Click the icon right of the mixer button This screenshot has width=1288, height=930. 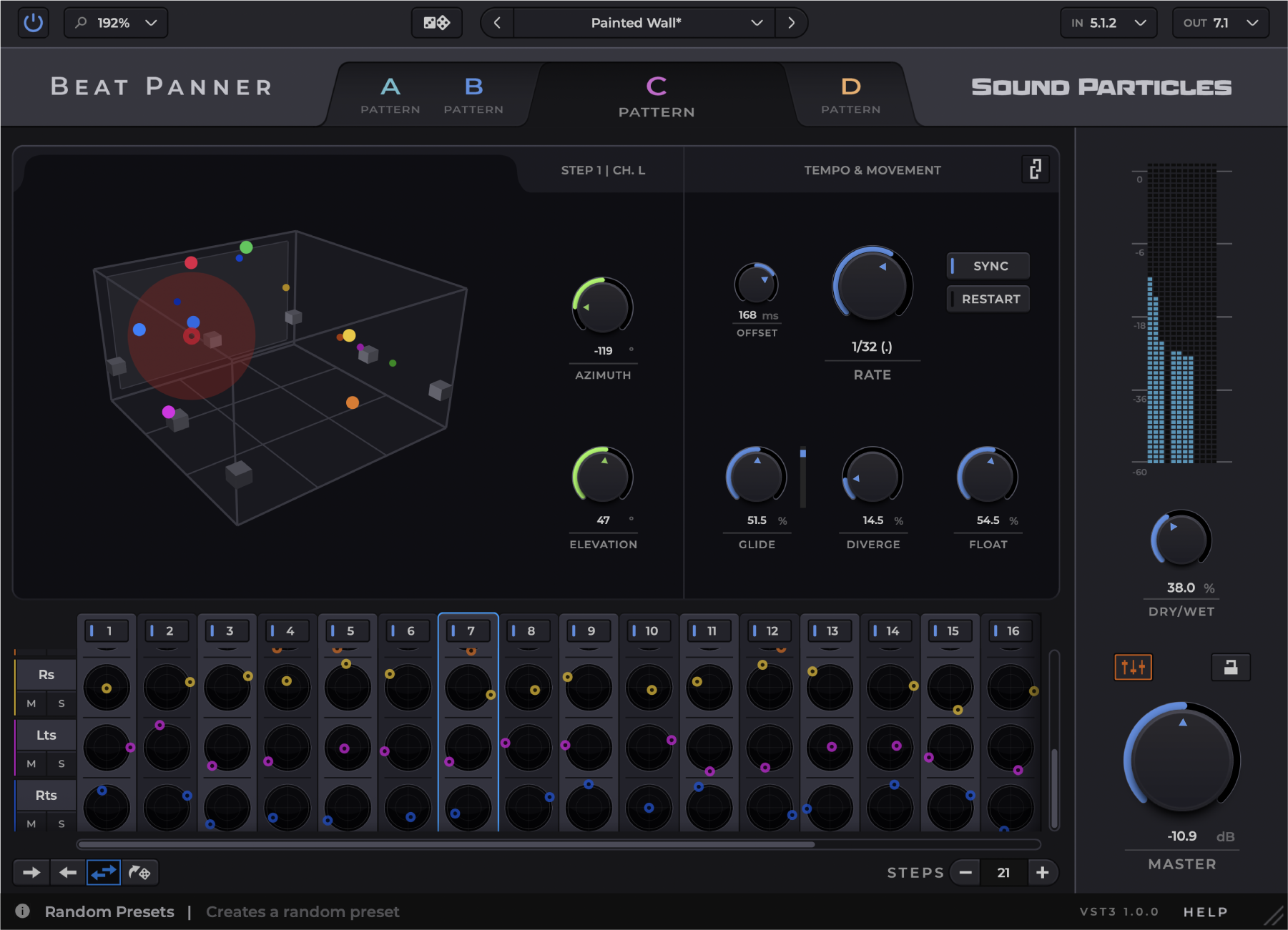click(x=1230, y=667)
